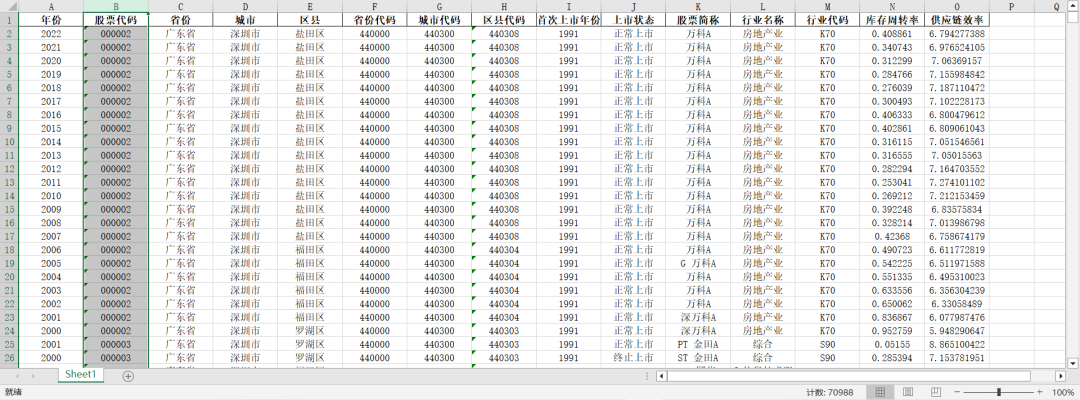The width and height of the screenshot is (1080, 400).
Task: Click the 供应链效率 header cell
Action: click(x=957, y=20)
